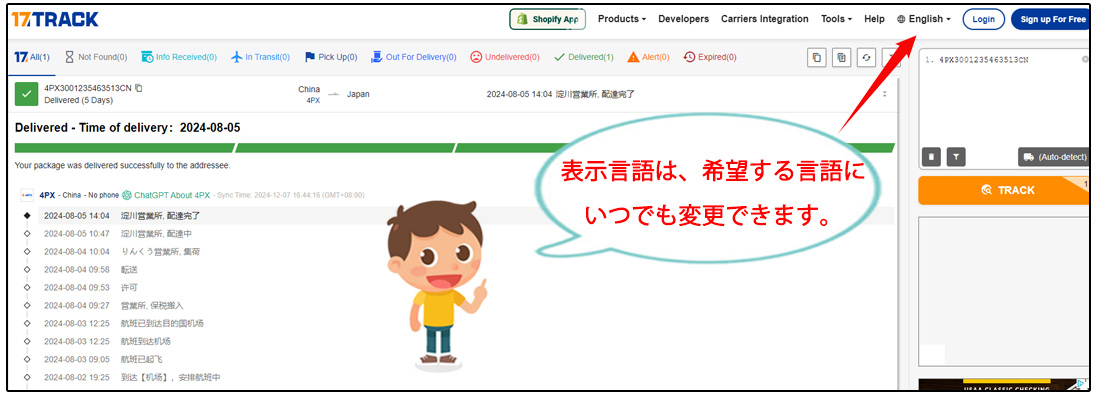Open the English language dropdown
The image size is (1100, 400).
tap(924, 19)
